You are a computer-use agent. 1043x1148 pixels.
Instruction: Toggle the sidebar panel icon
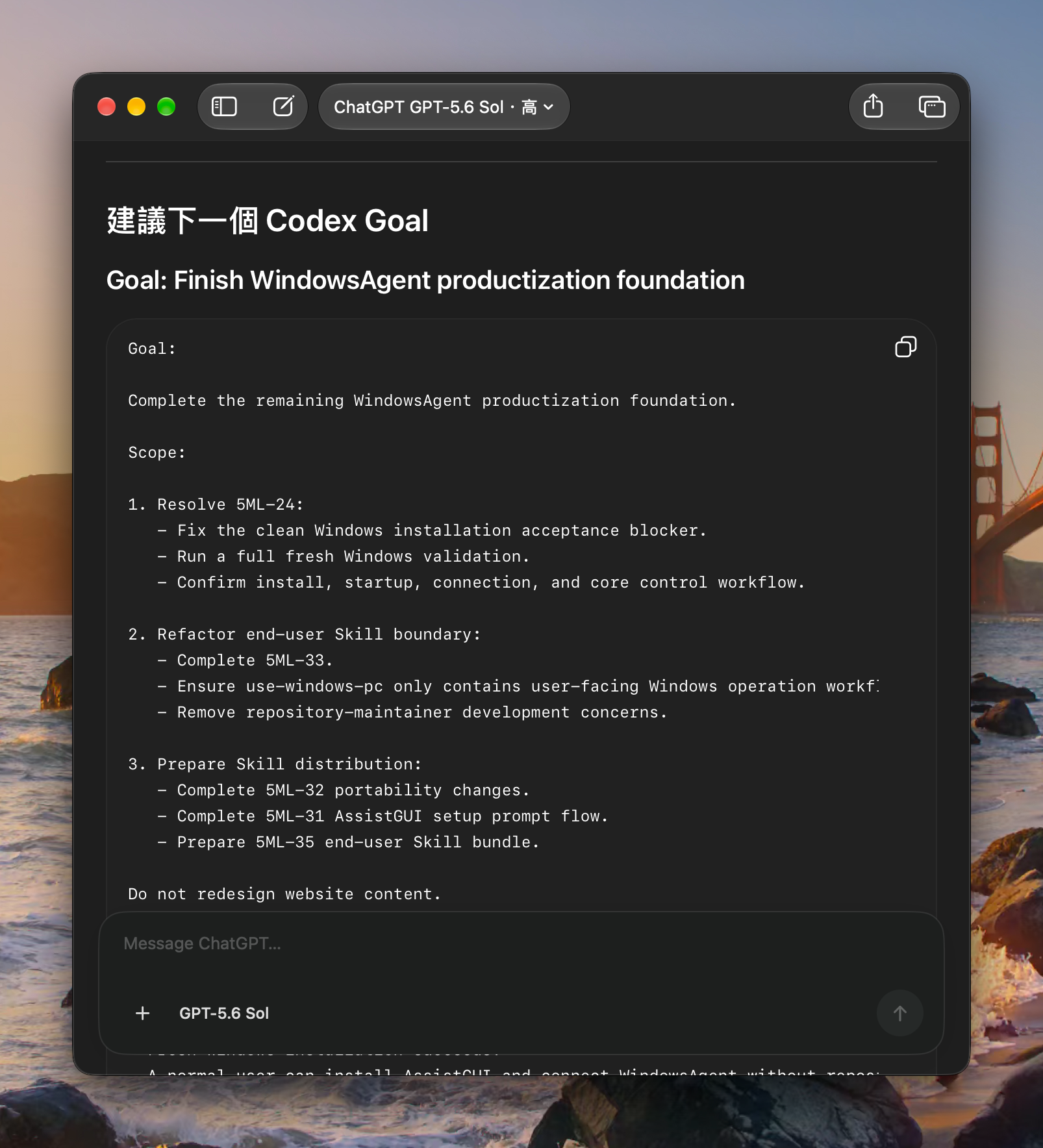(224, 106)
